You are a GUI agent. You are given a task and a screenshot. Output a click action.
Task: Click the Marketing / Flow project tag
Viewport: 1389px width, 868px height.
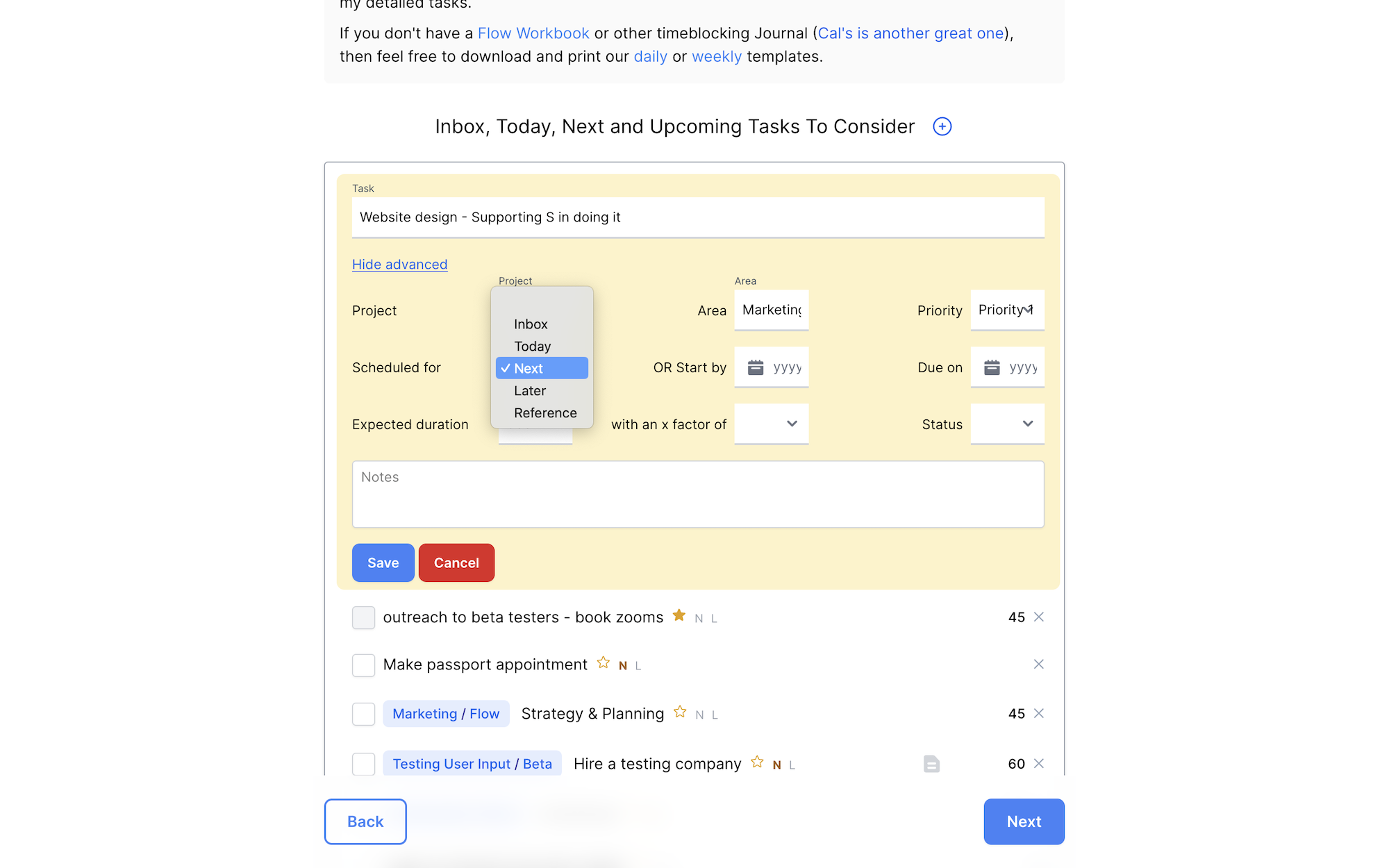point(446,714)
